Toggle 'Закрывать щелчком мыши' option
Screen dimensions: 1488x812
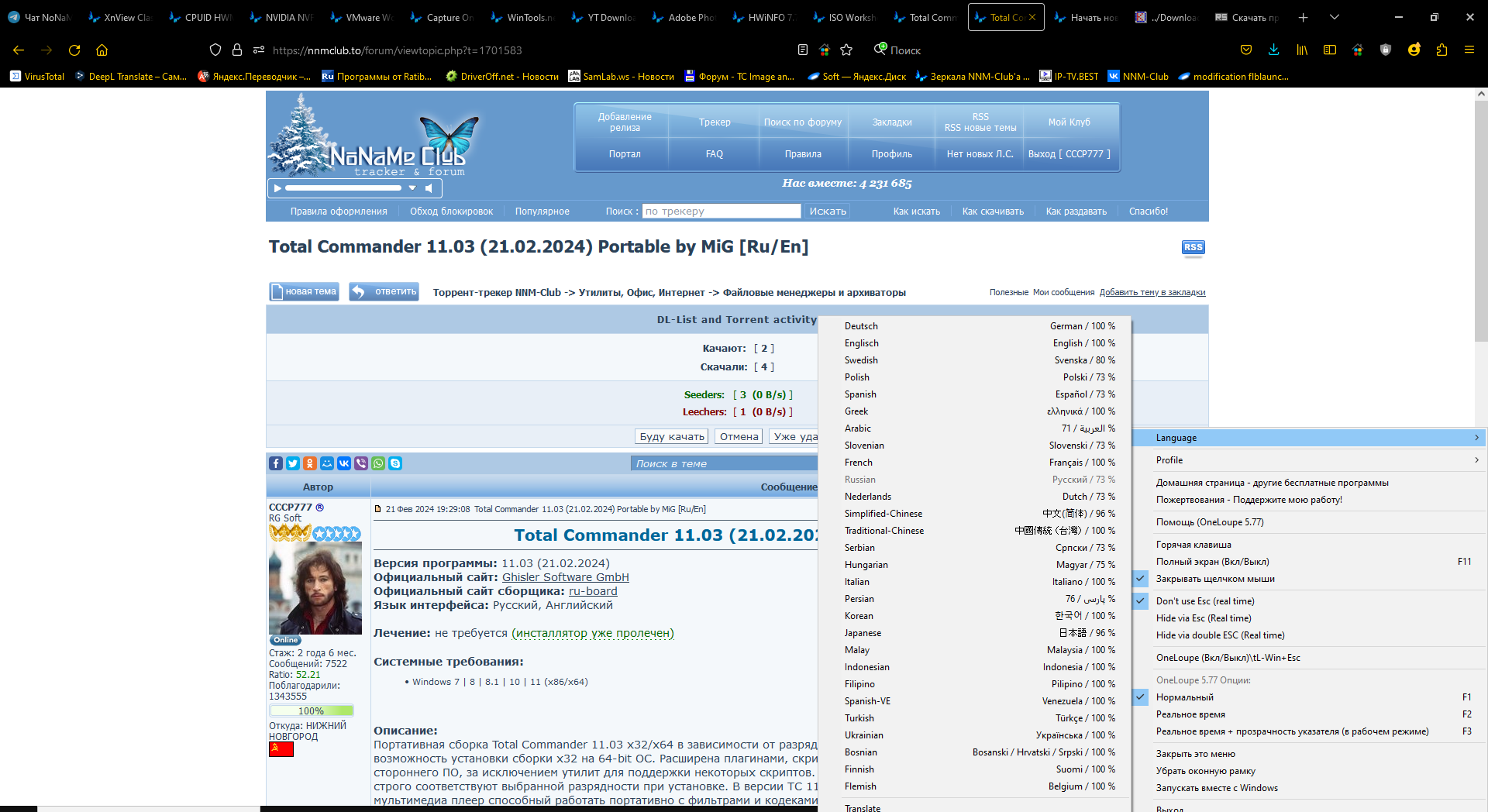1310,579
